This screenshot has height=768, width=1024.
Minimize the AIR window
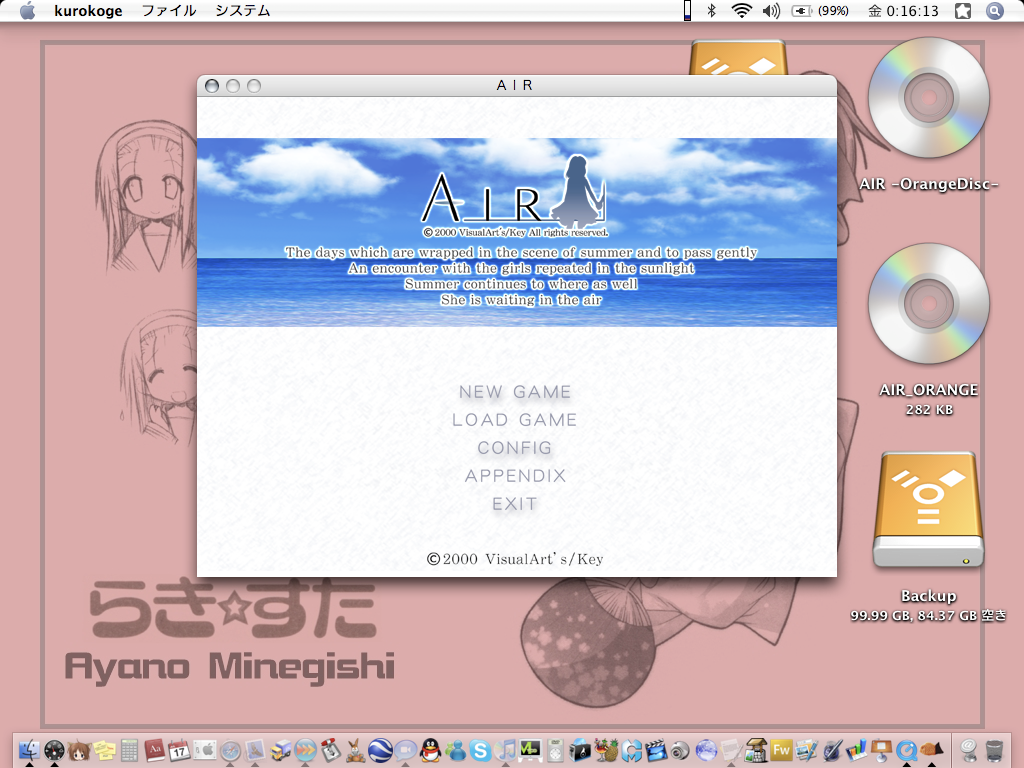coord(232,86)
